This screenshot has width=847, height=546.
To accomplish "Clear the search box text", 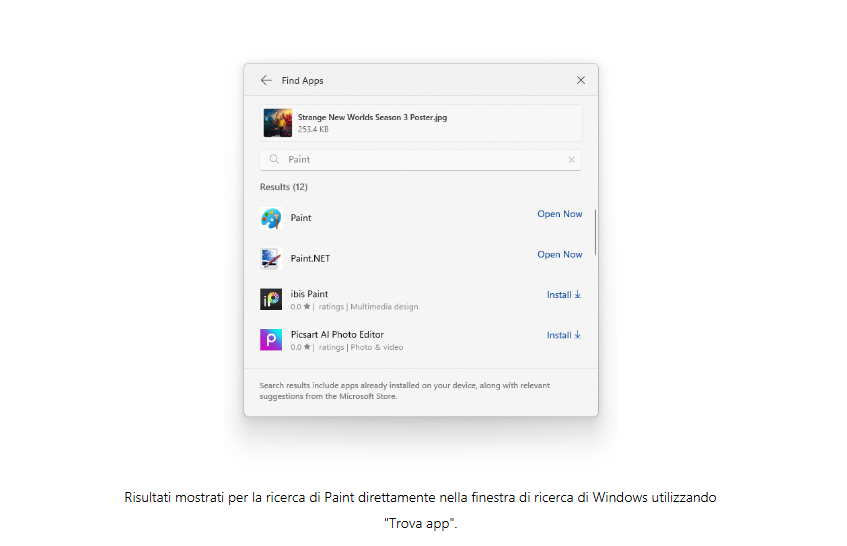I will (571, 160).
